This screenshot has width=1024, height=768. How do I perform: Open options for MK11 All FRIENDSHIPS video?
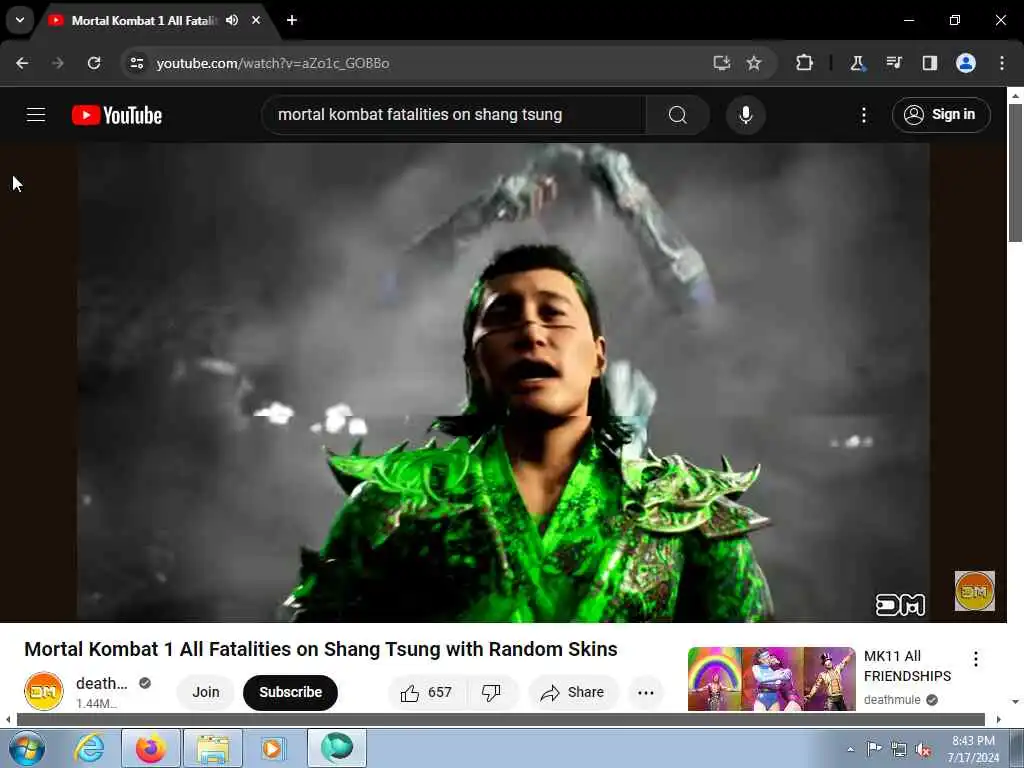[x=976, y=658]
